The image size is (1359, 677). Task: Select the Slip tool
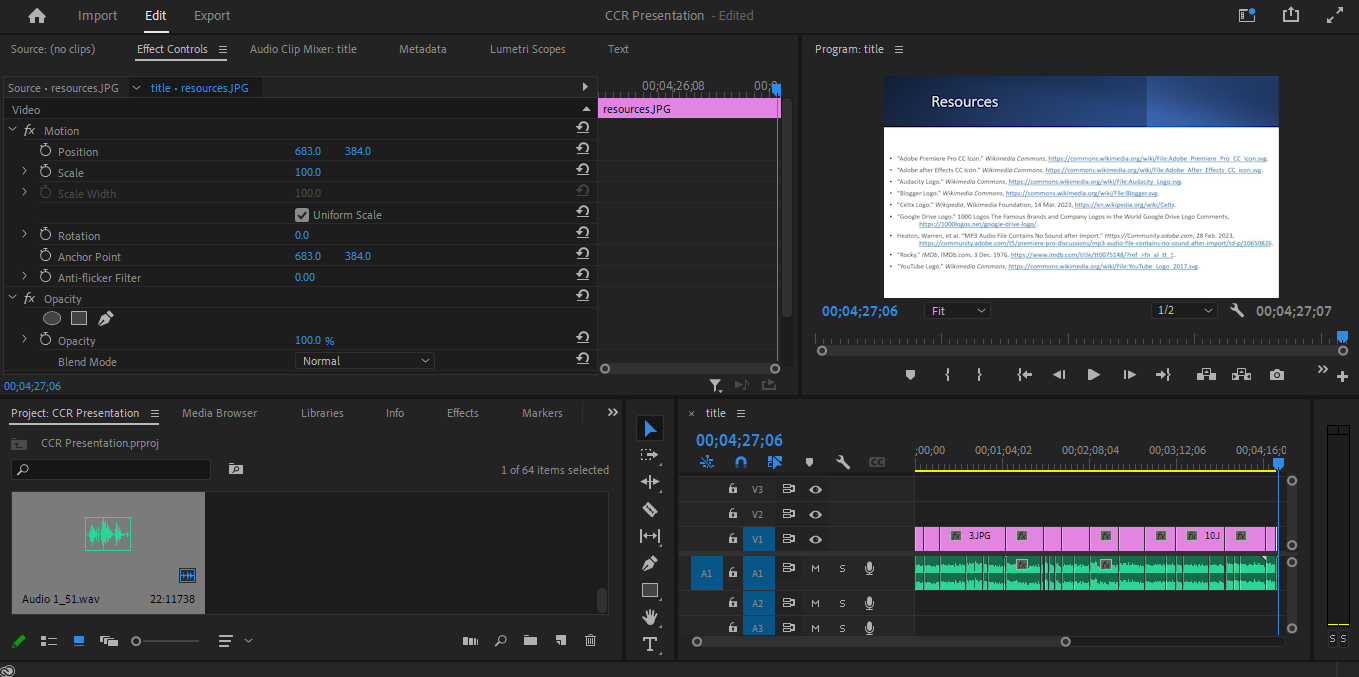pos(650,536)
